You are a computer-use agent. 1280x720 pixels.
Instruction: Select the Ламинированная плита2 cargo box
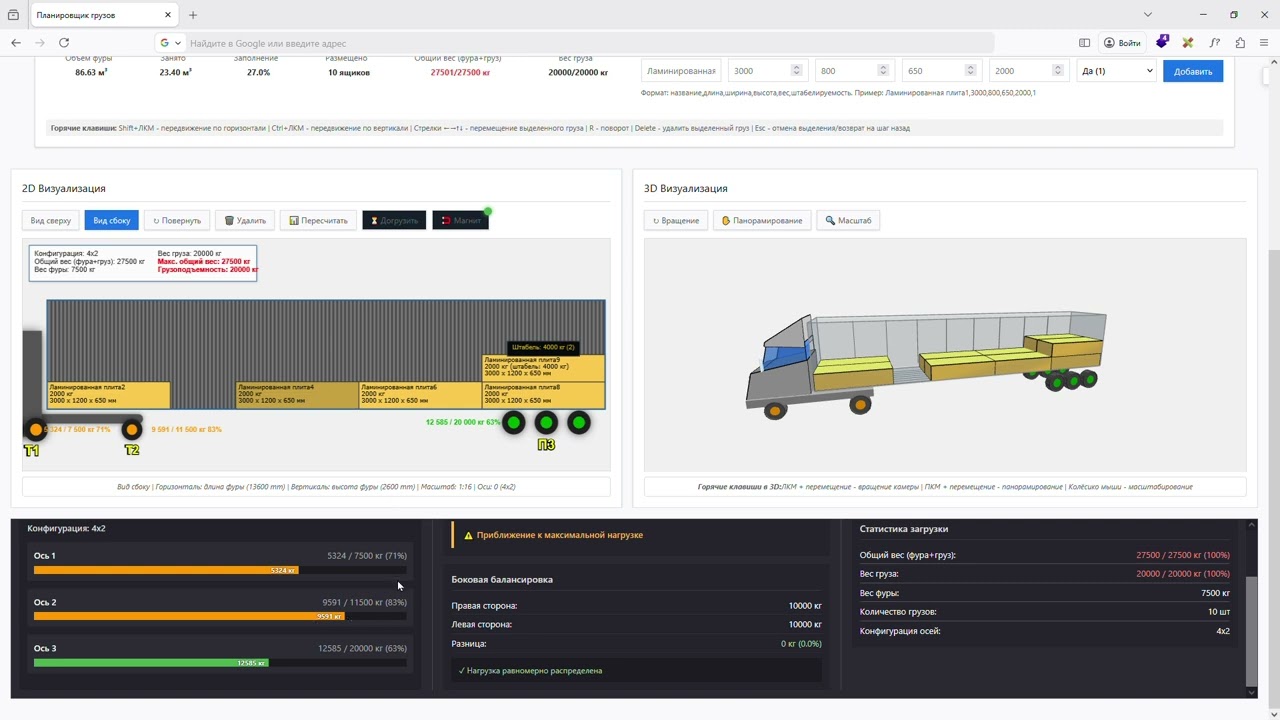click(109, 395)
